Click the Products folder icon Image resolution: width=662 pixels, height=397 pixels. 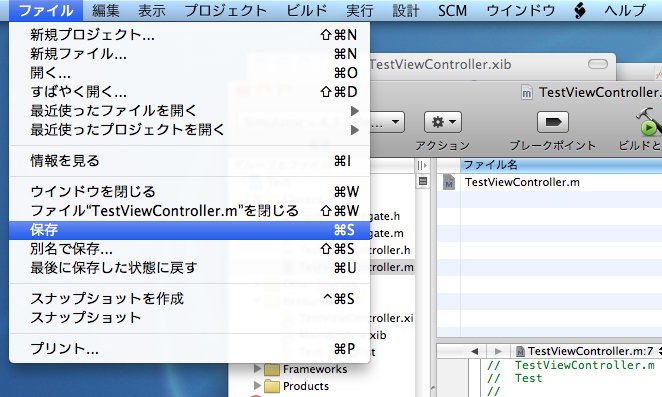272,386
